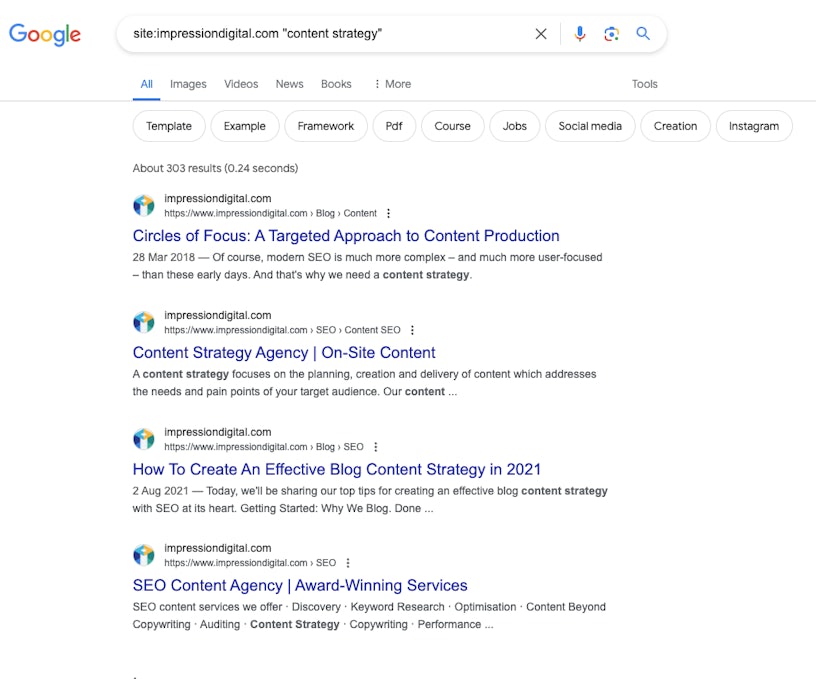The image size is (816, 679).
Task: Switch to the News tab
Action: tap(289, 84)
